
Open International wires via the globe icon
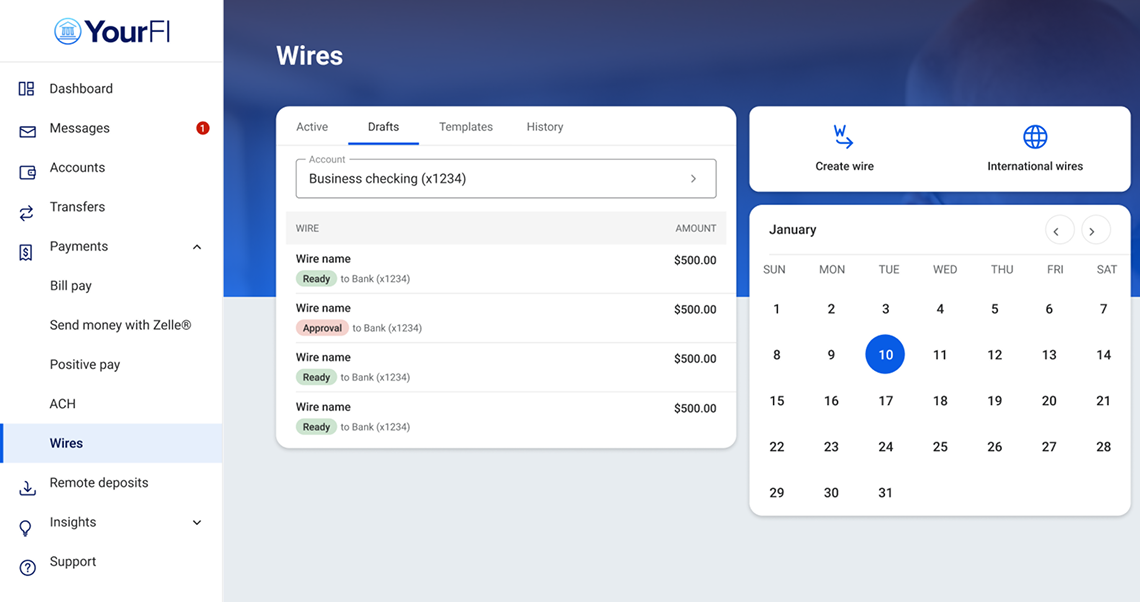pyautogui.click(x=1034, y=136)
